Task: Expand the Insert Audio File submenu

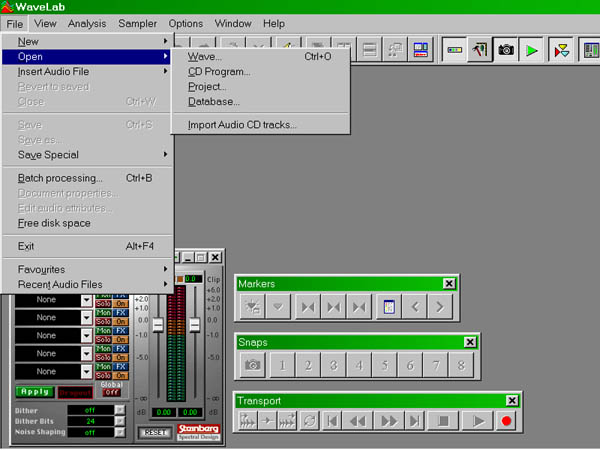Action: pos(87,72)
